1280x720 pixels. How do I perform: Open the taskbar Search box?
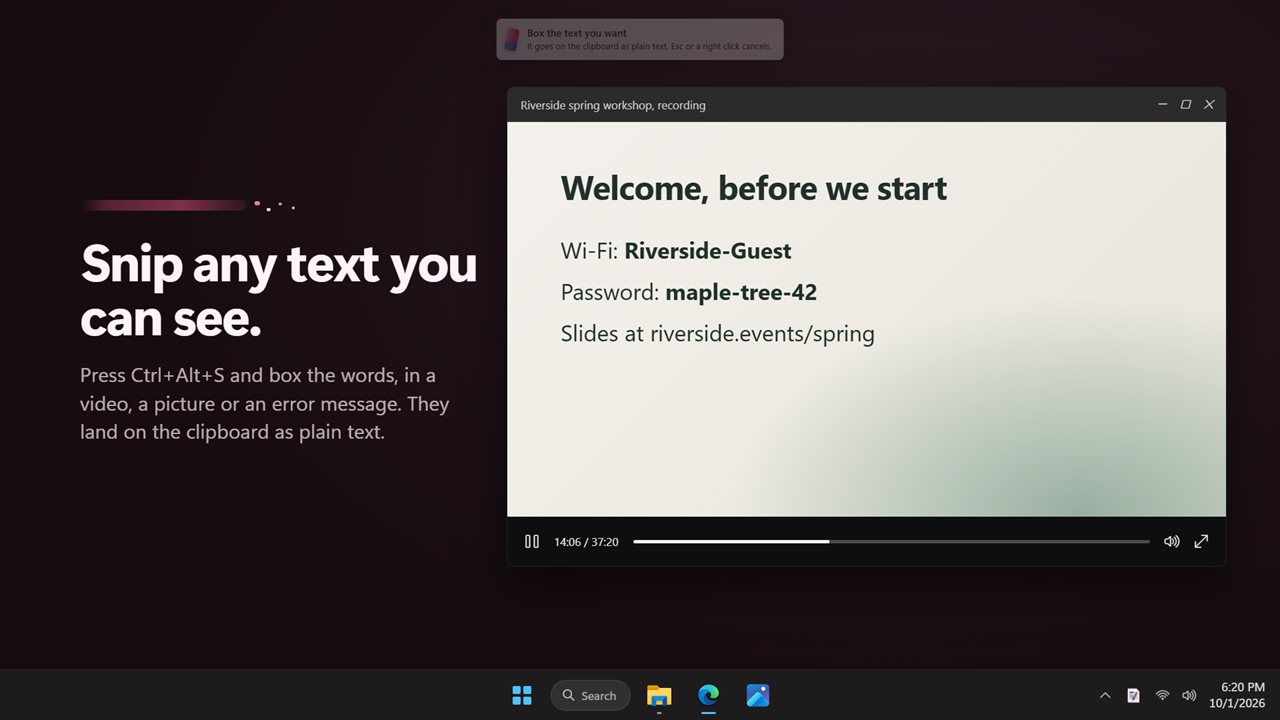[x=590, y=695]
